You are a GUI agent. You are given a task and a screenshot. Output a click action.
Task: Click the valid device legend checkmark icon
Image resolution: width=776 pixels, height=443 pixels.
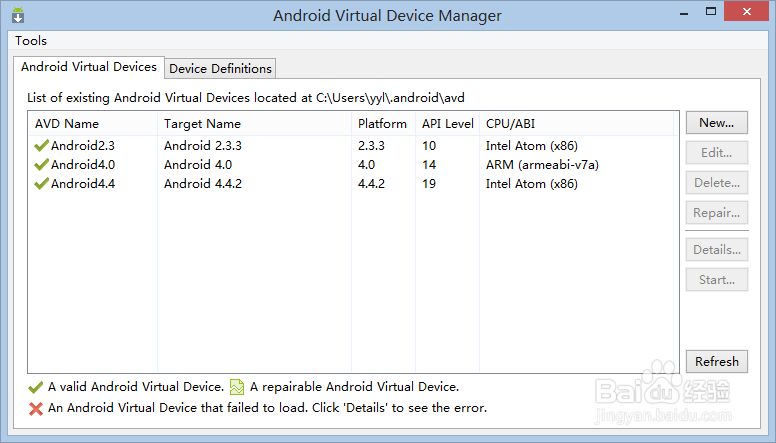(x=37, y=387)
